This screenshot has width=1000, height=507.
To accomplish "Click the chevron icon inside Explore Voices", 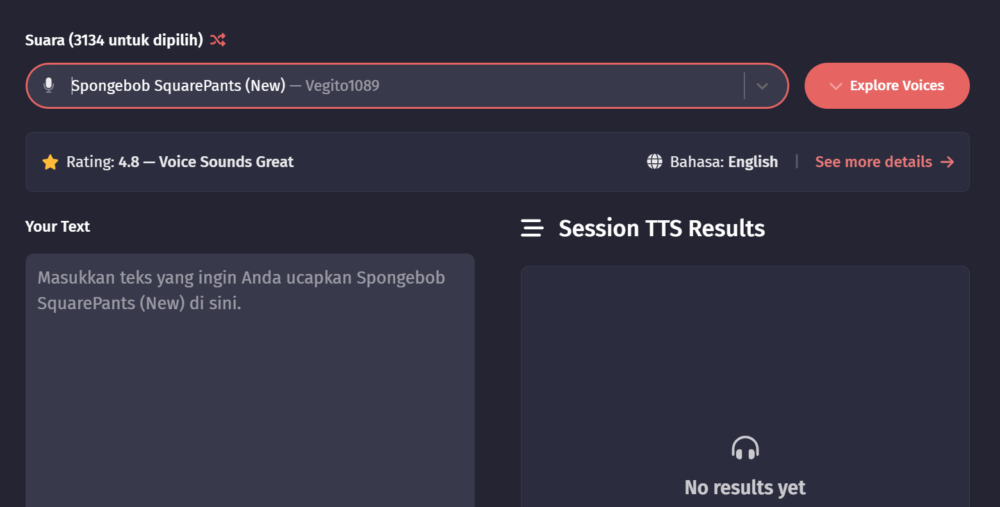I will (x=836, y=86).
